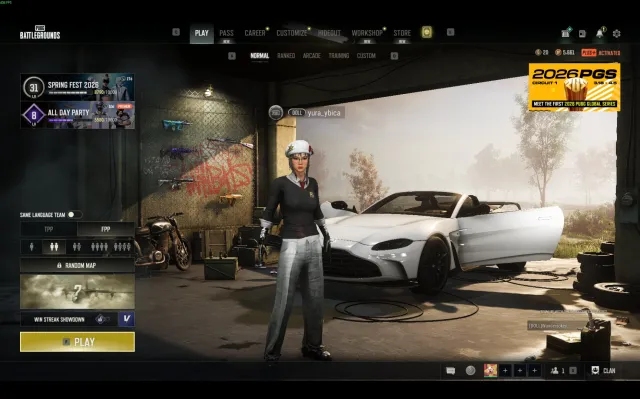Image resolution: width=640 pixels, height=399 pixels.
Task: Click the yellow emblem icon after STORE
Action: (427, 32)
